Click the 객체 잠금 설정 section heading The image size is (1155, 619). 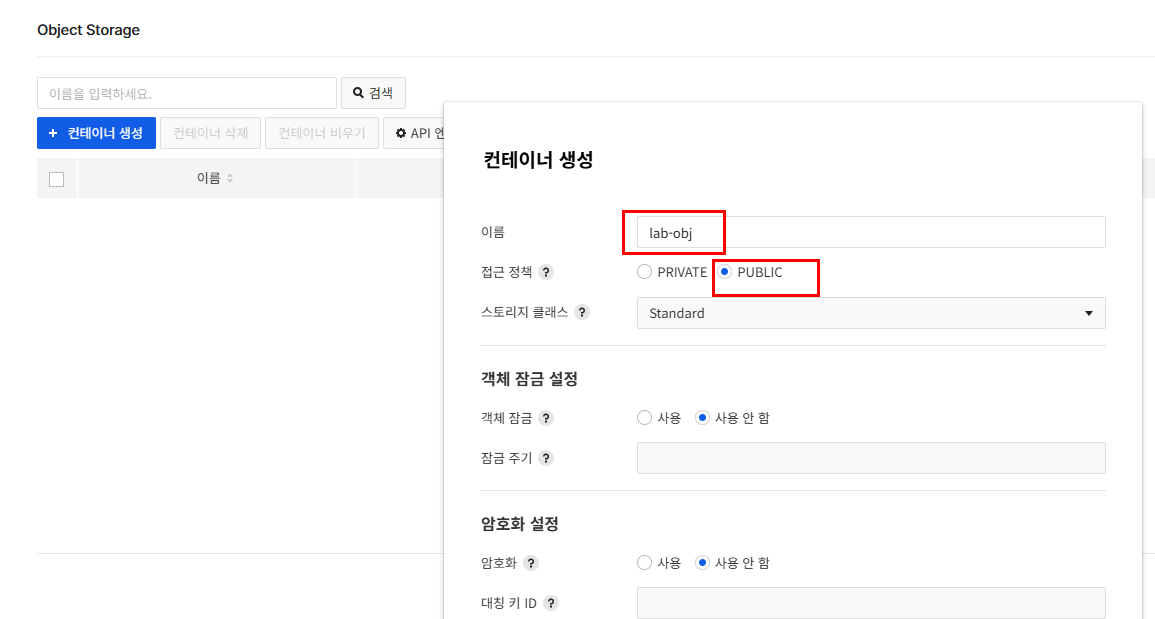point(530,379)
